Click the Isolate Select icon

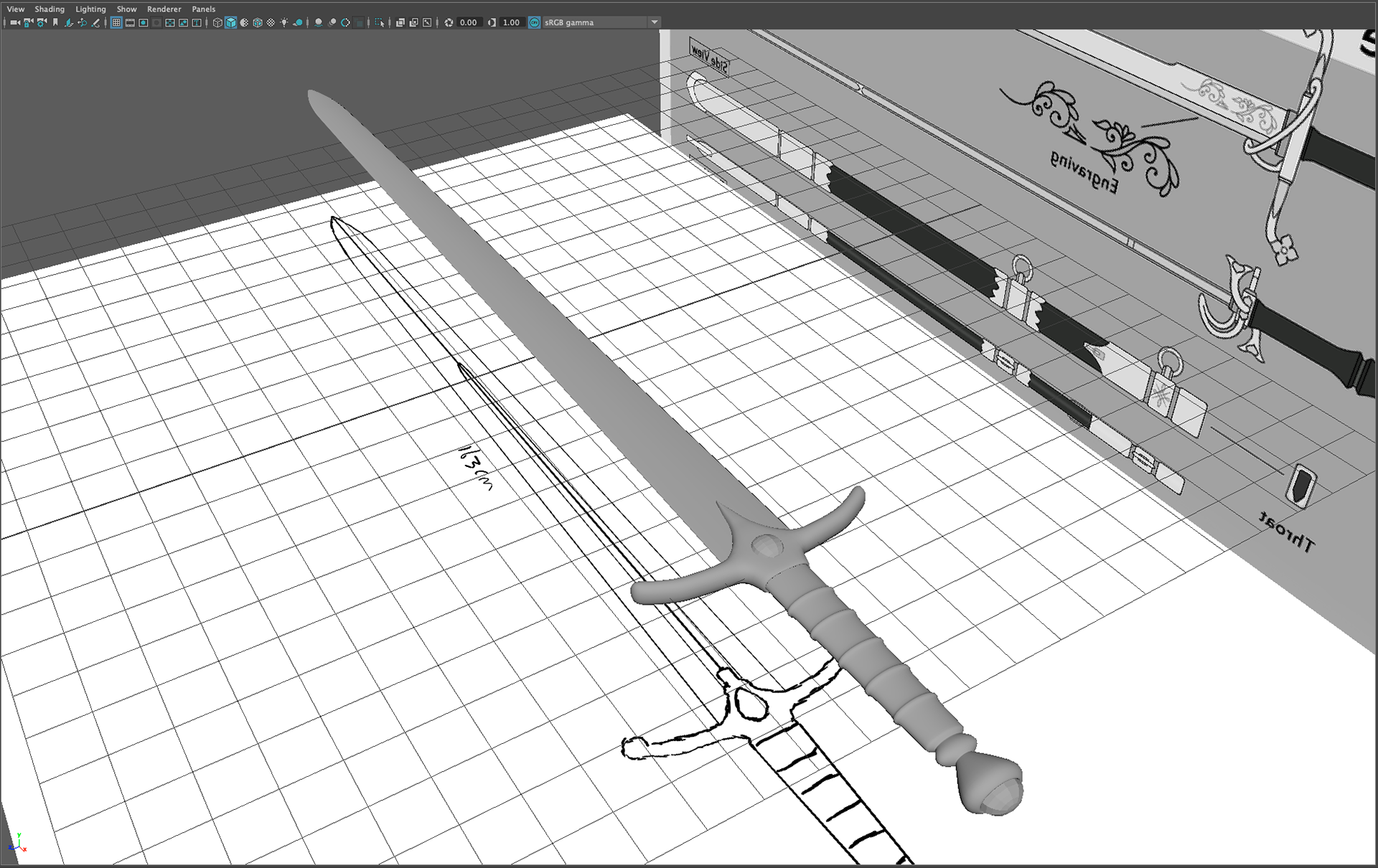tap(380, 22)
